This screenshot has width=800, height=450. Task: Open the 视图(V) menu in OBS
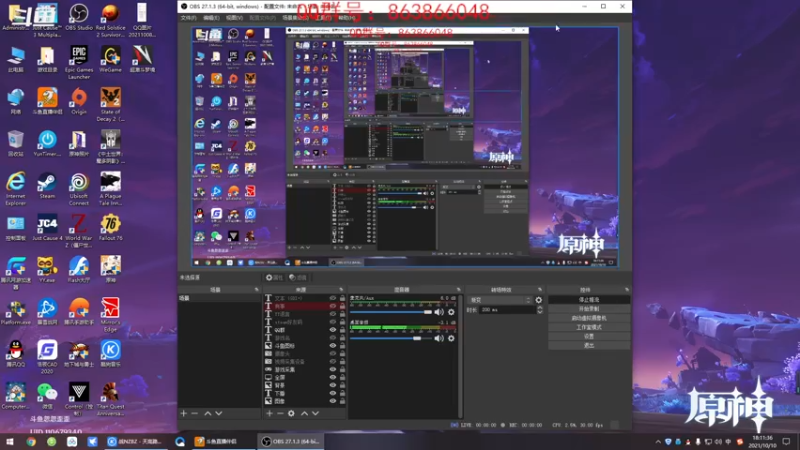pos(234,18)
